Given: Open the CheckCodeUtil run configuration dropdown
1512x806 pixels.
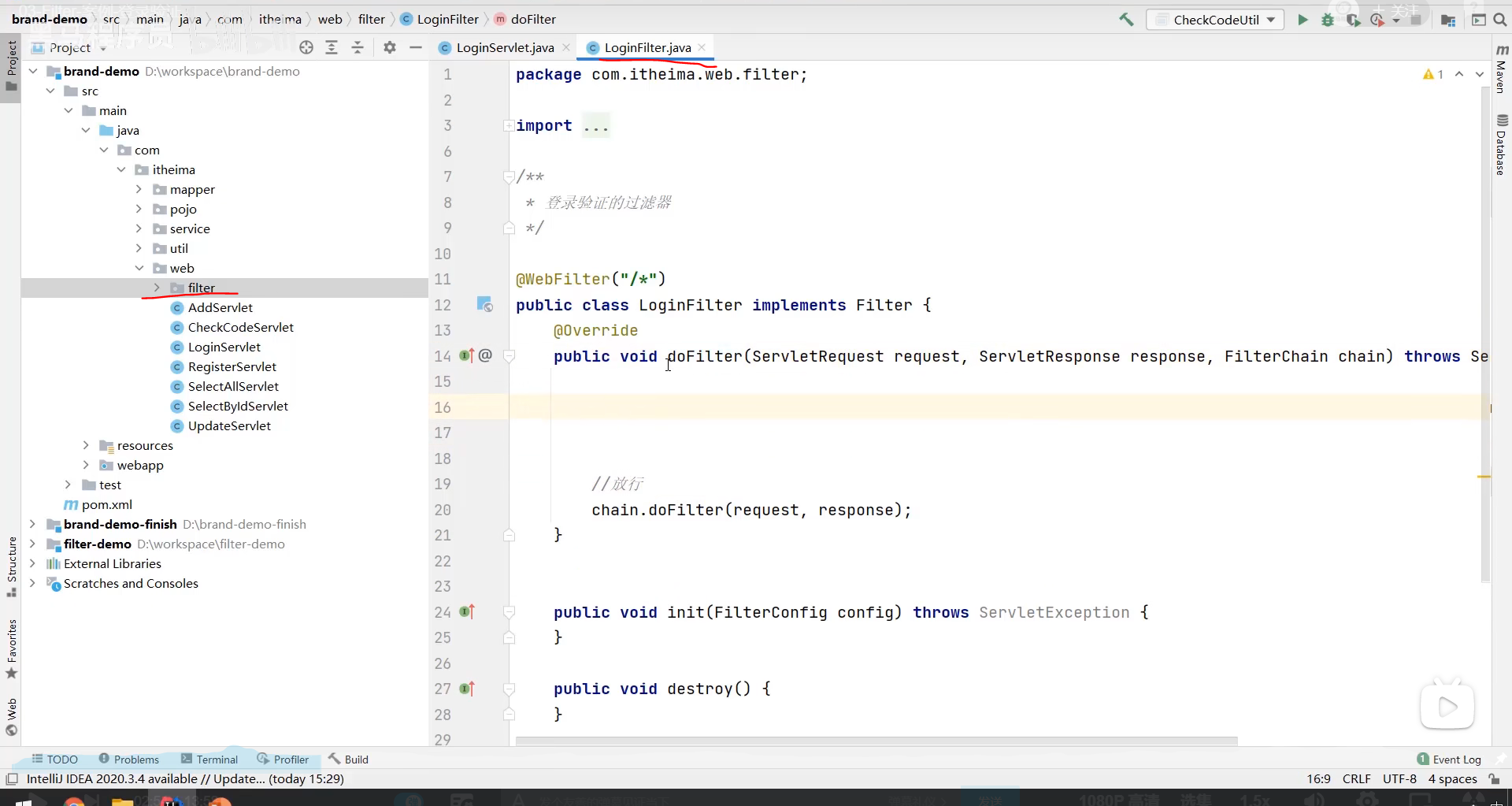Looking at the screenshot, I should pyautogui.click(x=1215, y=20).
